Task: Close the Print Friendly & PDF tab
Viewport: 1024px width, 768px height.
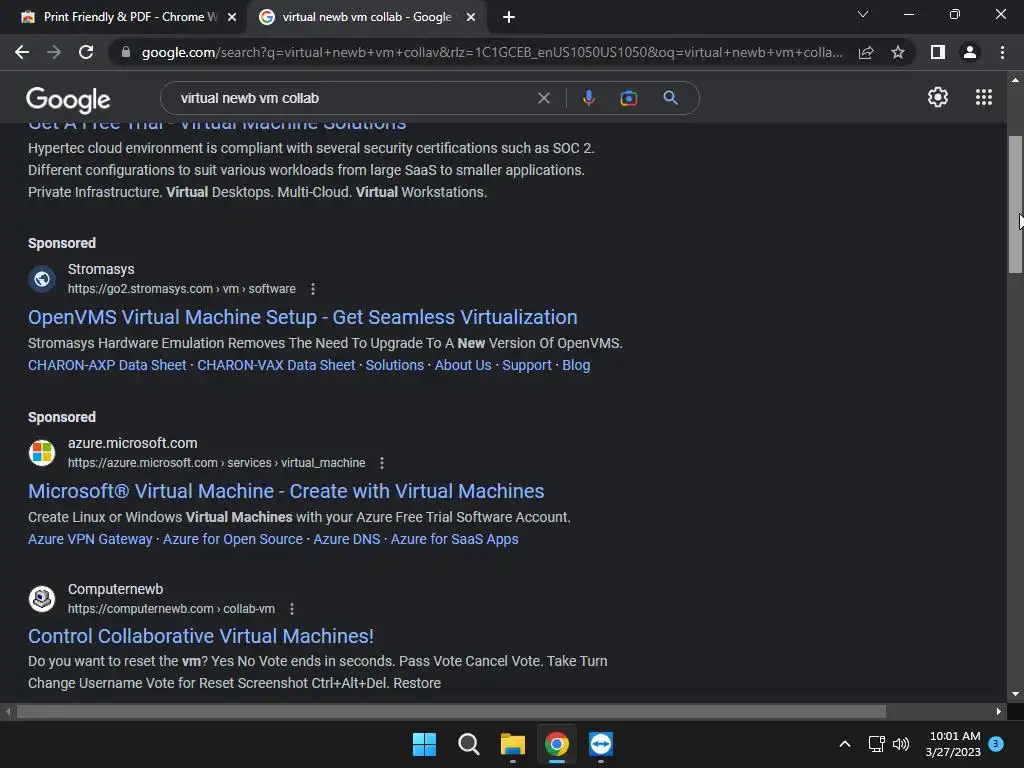Action: click(232, 17)
